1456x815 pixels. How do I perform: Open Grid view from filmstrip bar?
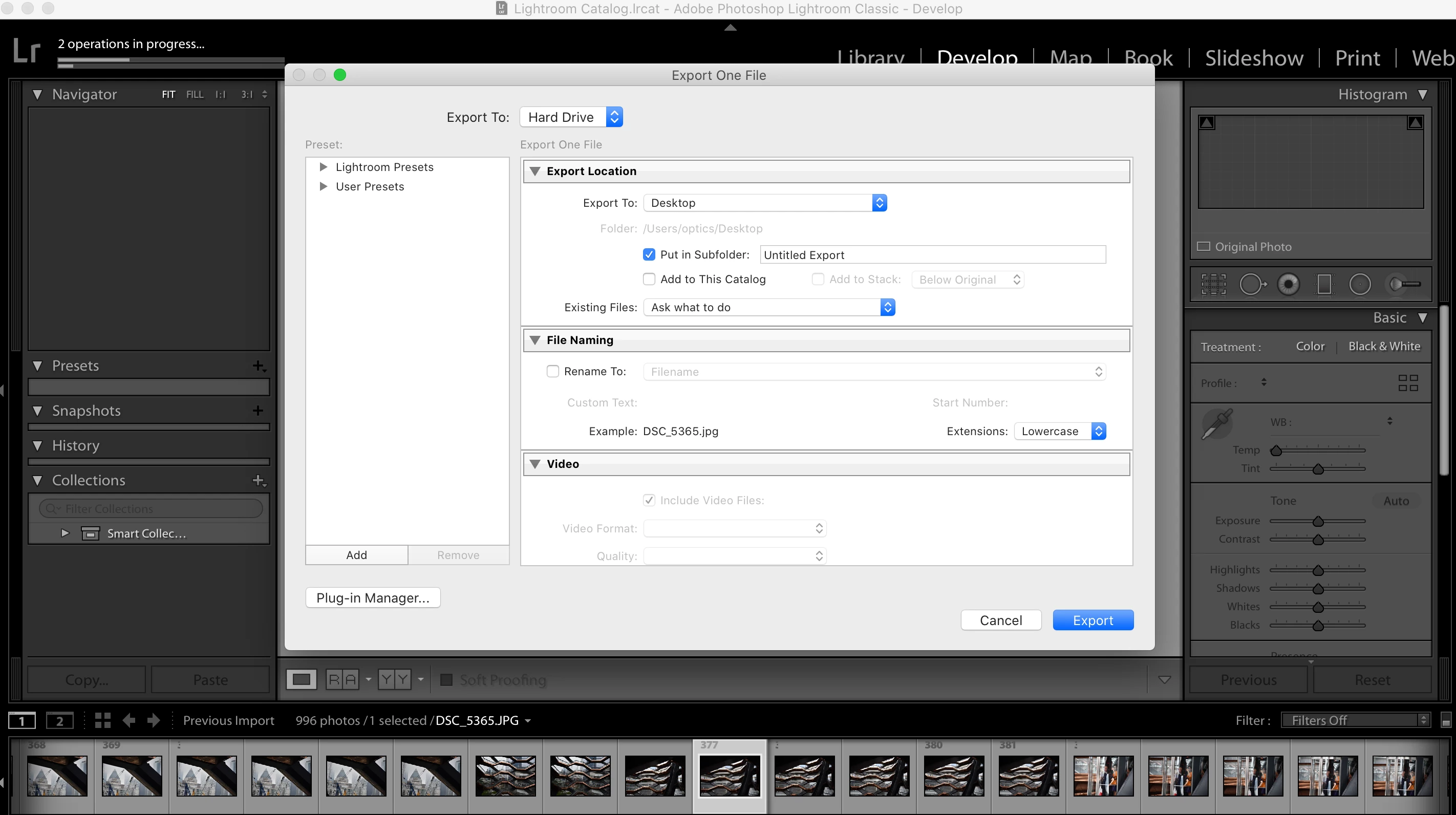[103, 720]
